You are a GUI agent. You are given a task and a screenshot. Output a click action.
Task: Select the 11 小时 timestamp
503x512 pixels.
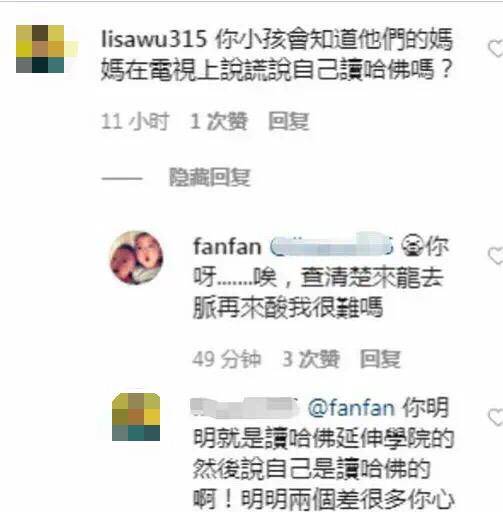click(x=135, y=121)
